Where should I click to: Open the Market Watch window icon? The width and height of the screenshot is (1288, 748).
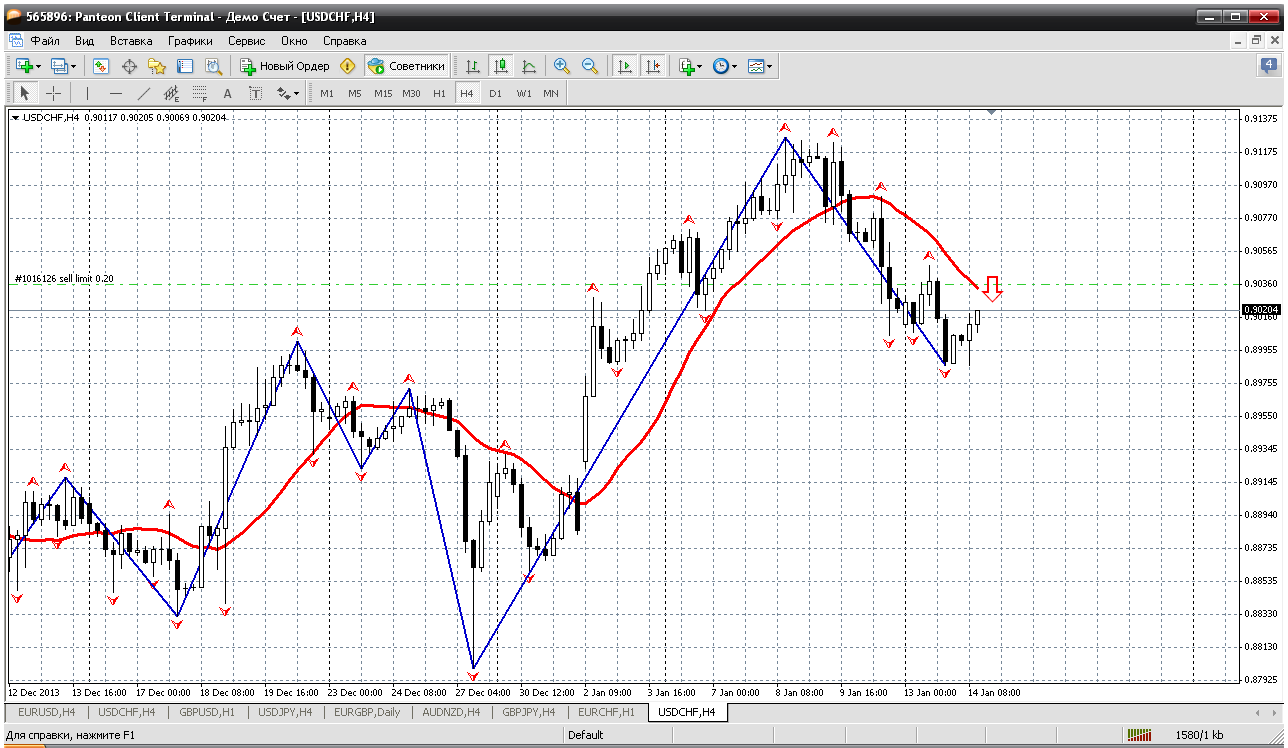coord(101,66)
